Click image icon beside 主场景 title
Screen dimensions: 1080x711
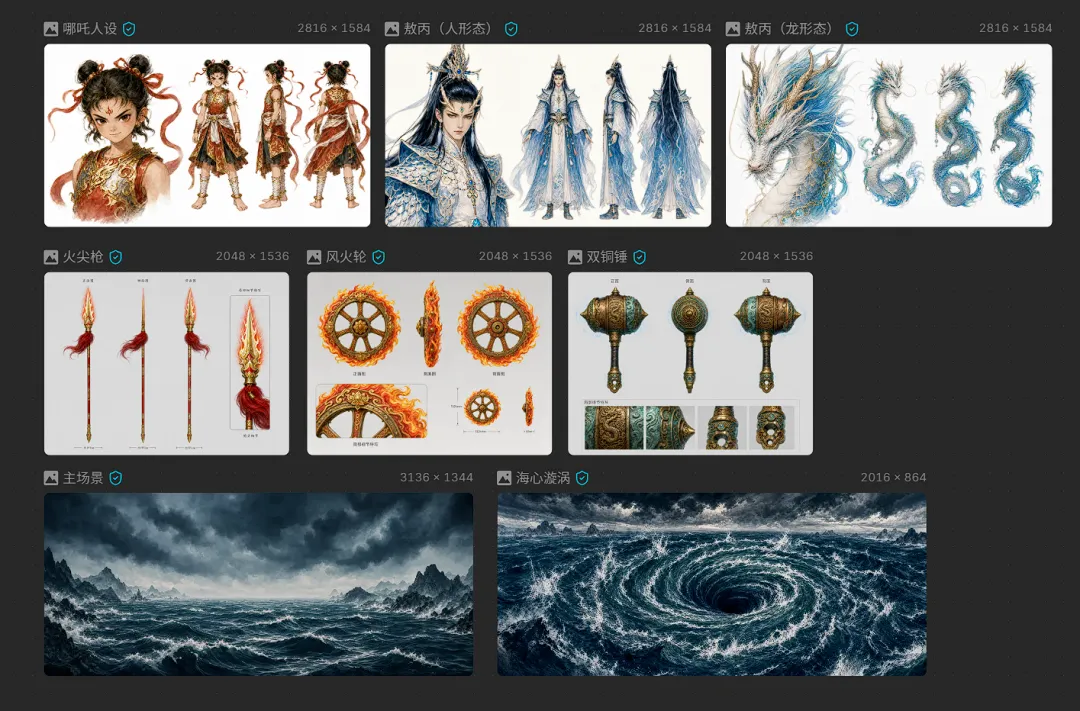[x=51, y=478]
